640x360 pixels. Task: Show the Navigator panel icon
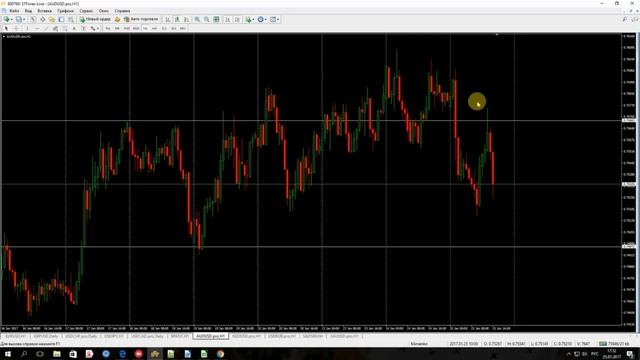[x=52, y=19]
